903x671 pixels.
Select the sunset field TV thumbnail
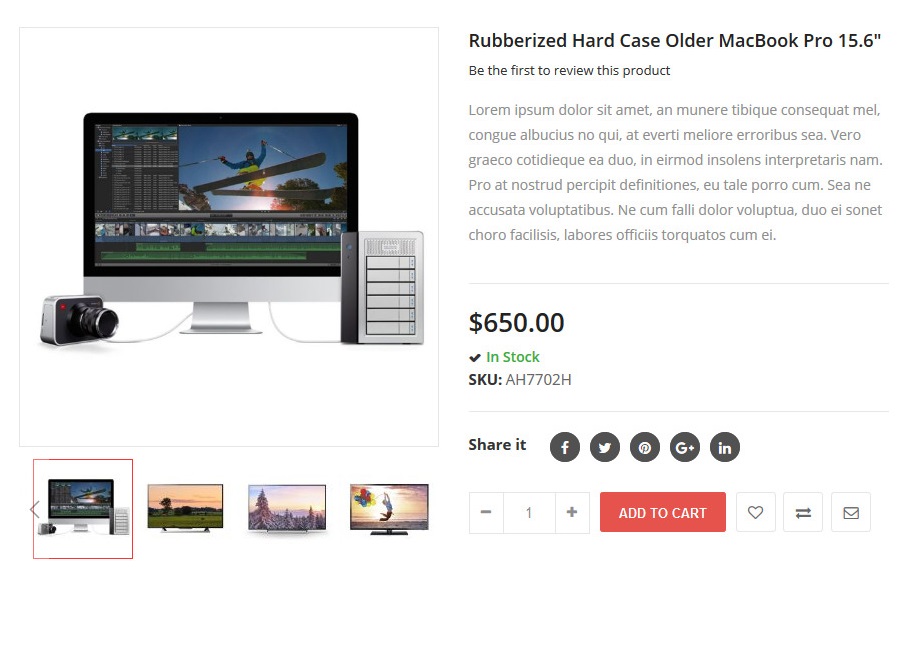pyautogui.click(x=185, y=507)
